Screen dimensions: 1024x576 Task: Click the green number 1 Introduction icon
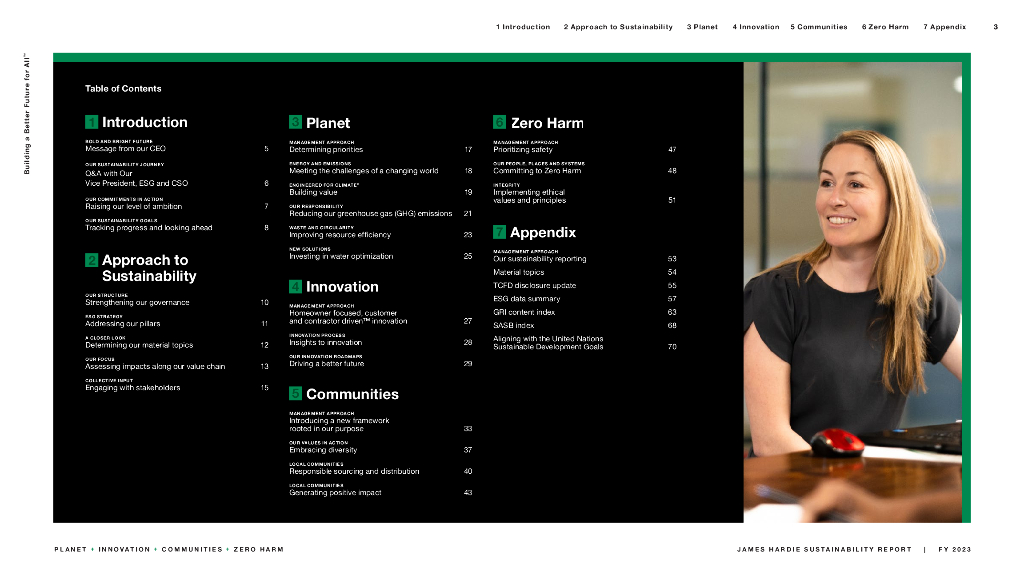[91, 122]
